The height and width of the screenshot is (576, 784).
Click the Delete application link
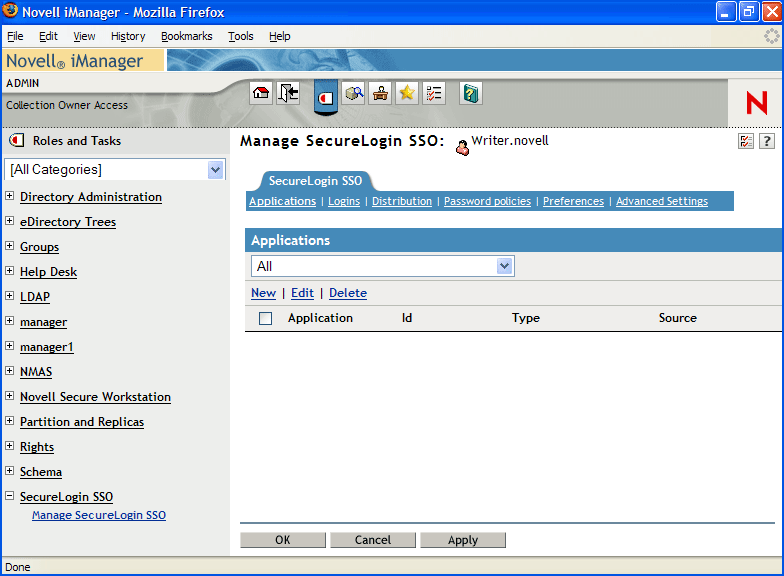pyautogui.click(x=348, y=293)
